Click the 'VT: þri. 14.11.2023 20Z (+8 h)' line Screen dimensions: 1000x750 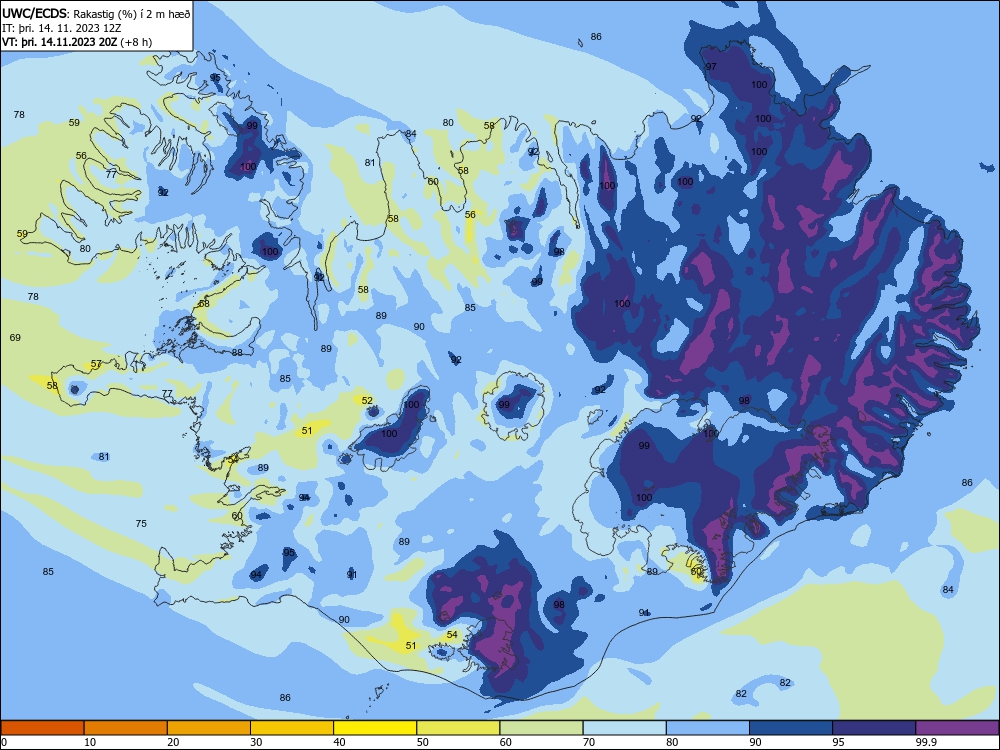click(x=77, y=42)
